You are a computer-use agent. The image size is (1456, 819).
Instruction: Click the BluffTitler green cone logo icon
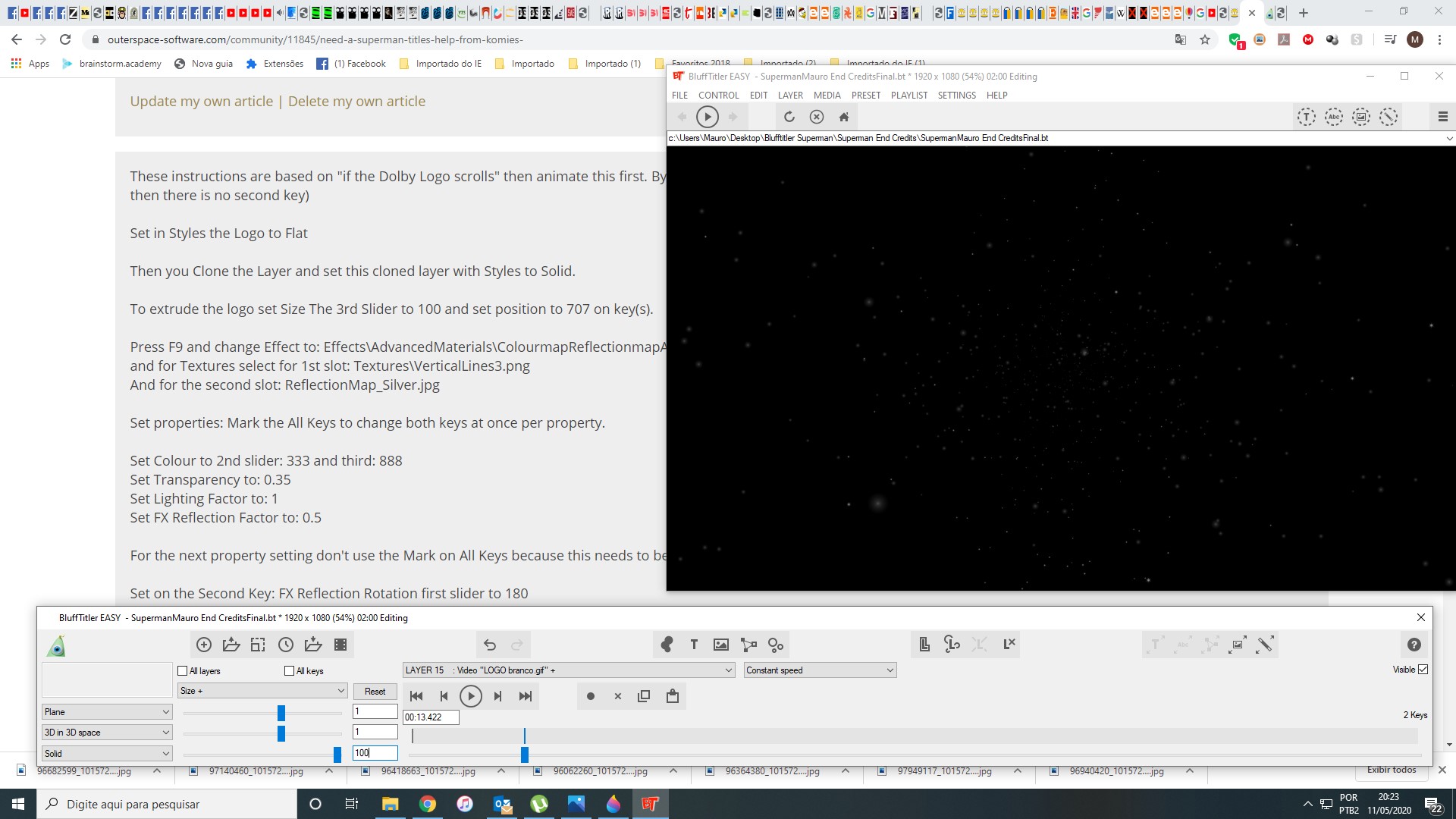point(56,646)
